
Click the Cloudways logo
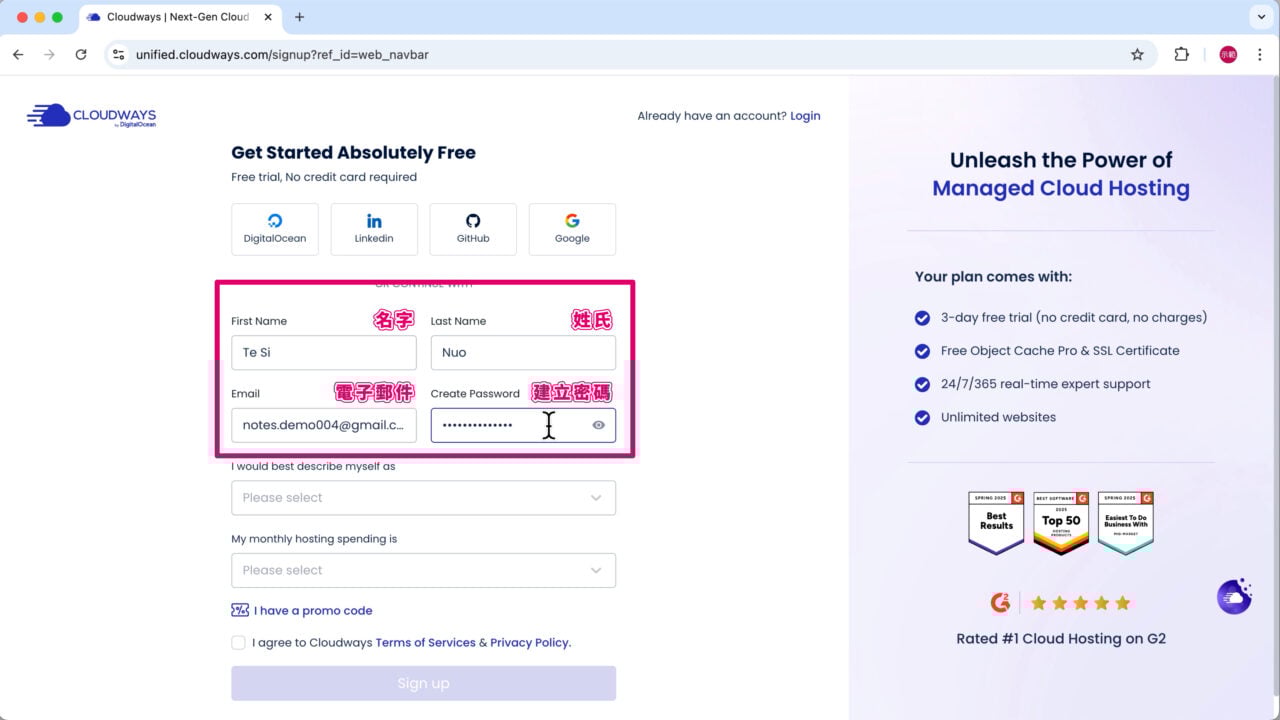tap(92, 116)
